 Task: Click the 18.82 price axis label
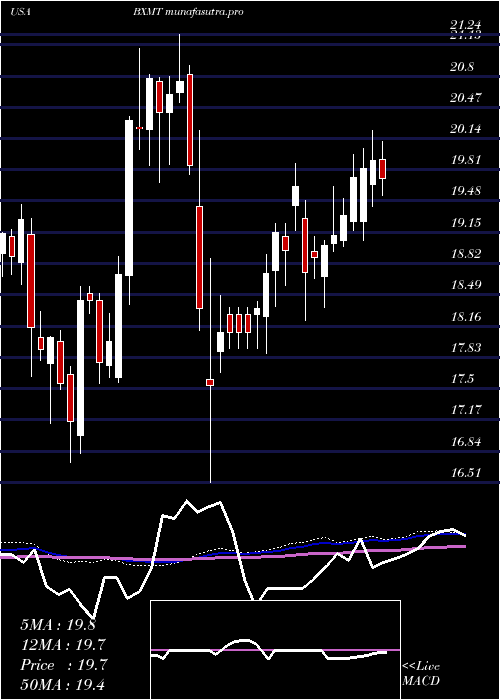tap(467, 254)
